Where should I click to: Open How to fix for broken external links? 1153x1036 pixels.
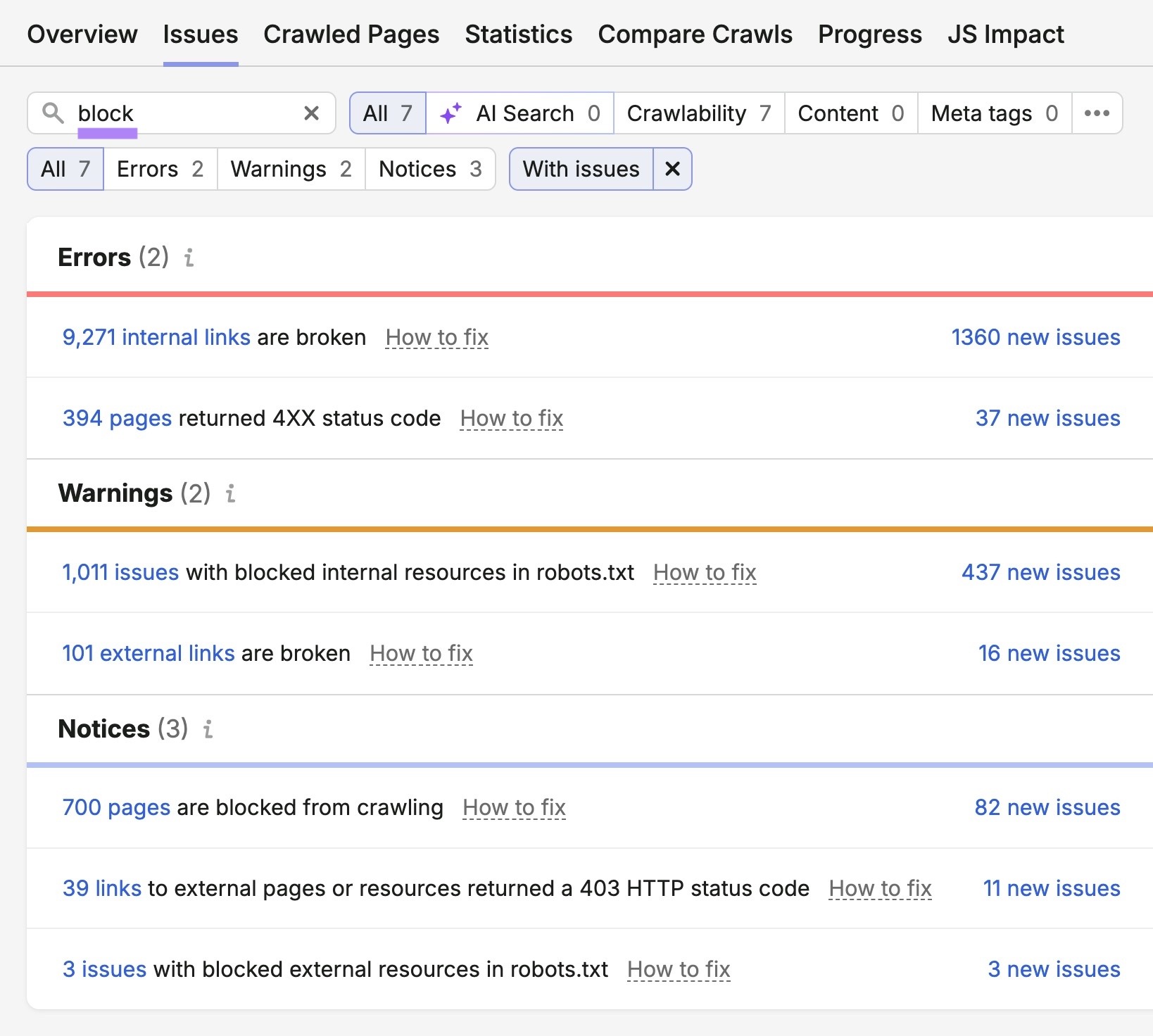coord(422,653)
